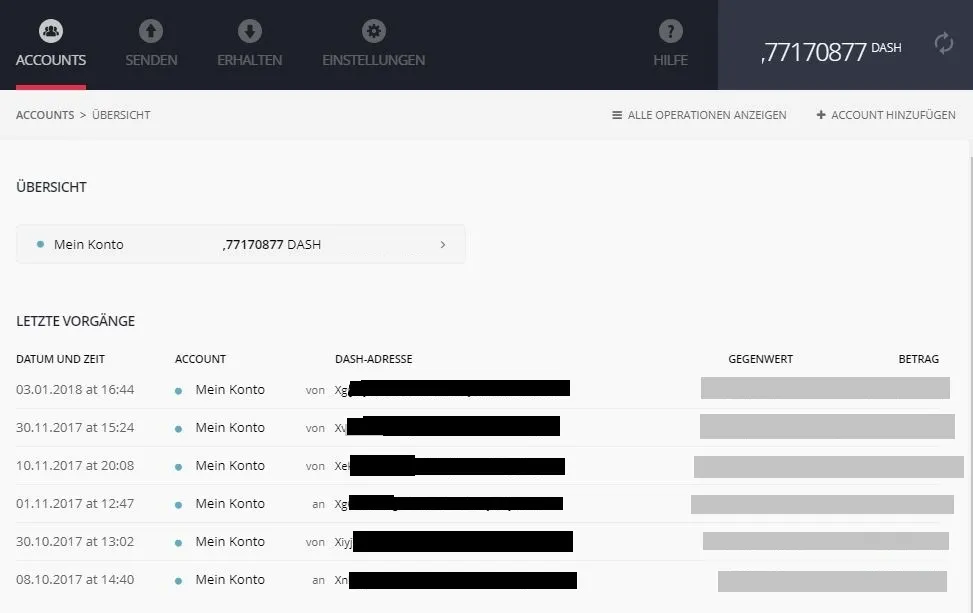973x613 pixels.
Task: Click the ACCOUNT column header
Action: 200,359
